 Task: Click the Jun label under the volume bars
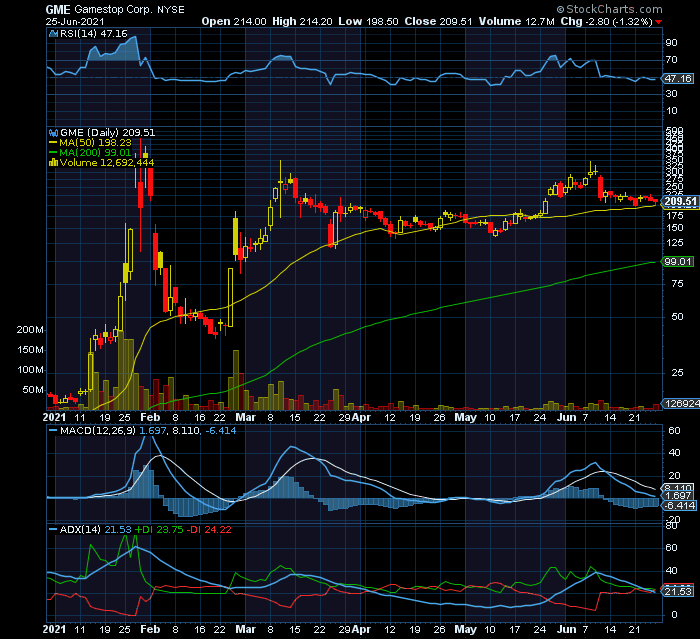pyautogui.click(x=567, y=418)
